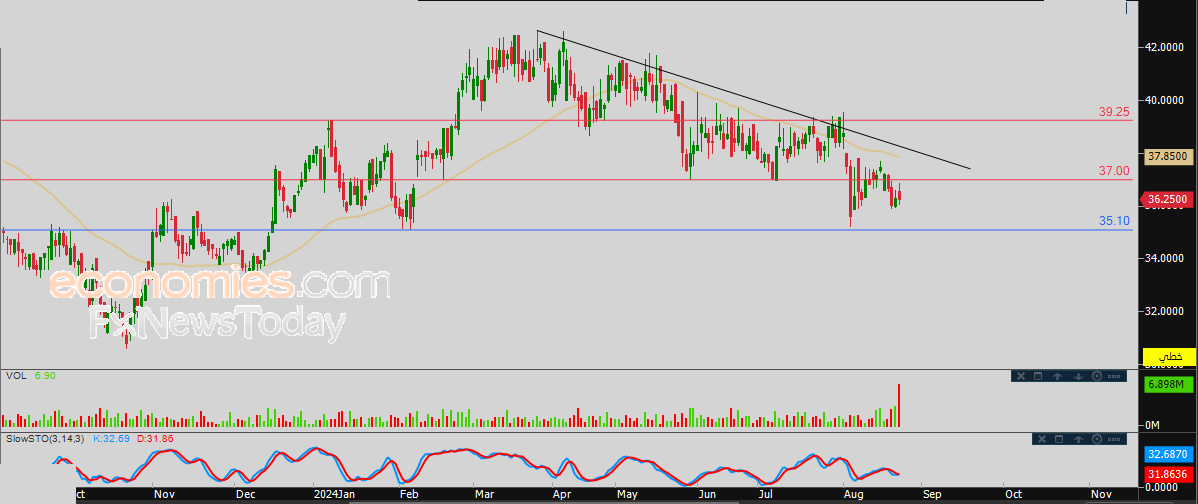Click the 2024Jan date axis label
This screenshot has height=504, width=1198.
(335, 494)
